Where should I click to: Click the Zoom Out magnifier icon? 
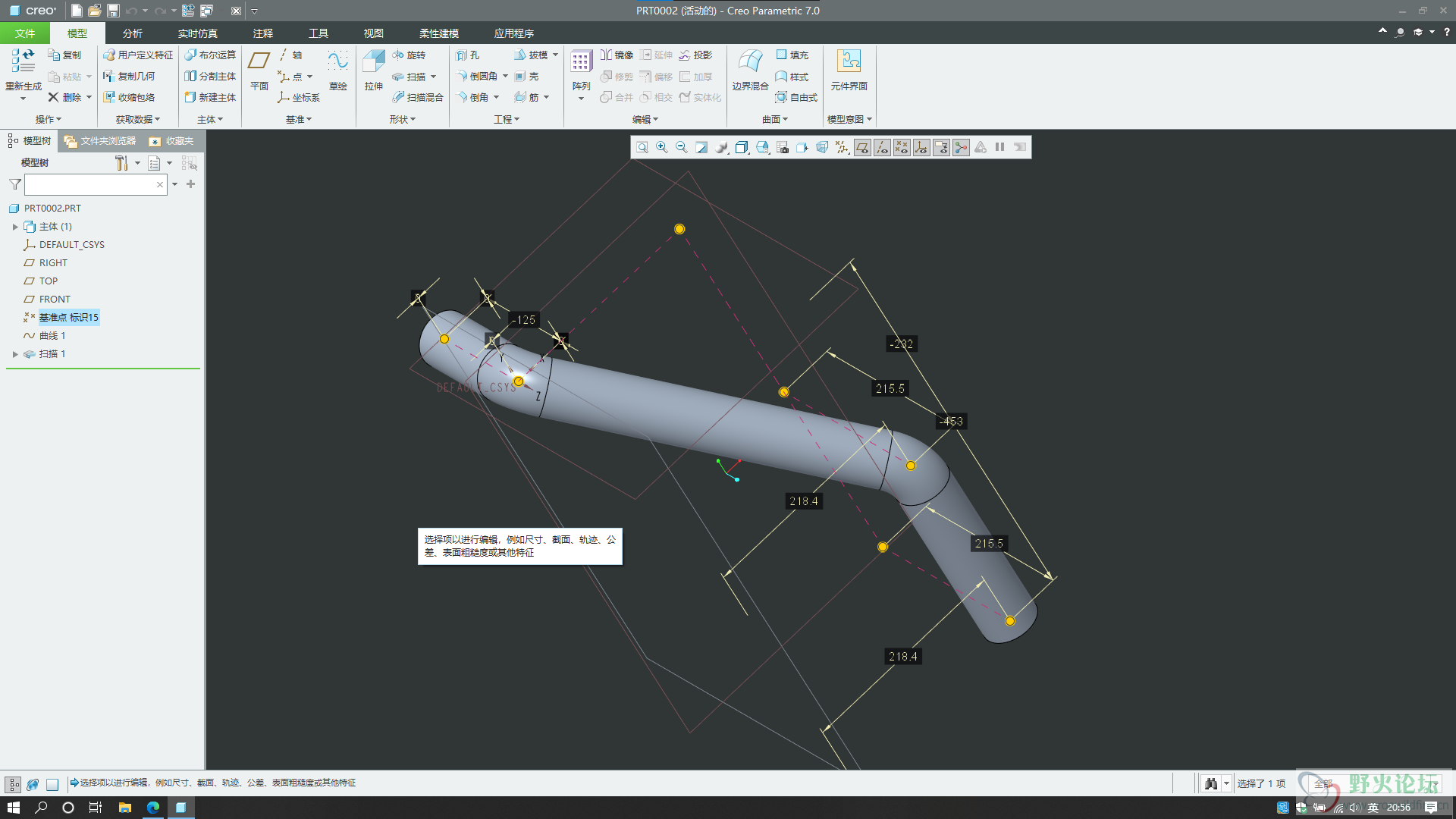pyautogui.click(x=682, y=147)
